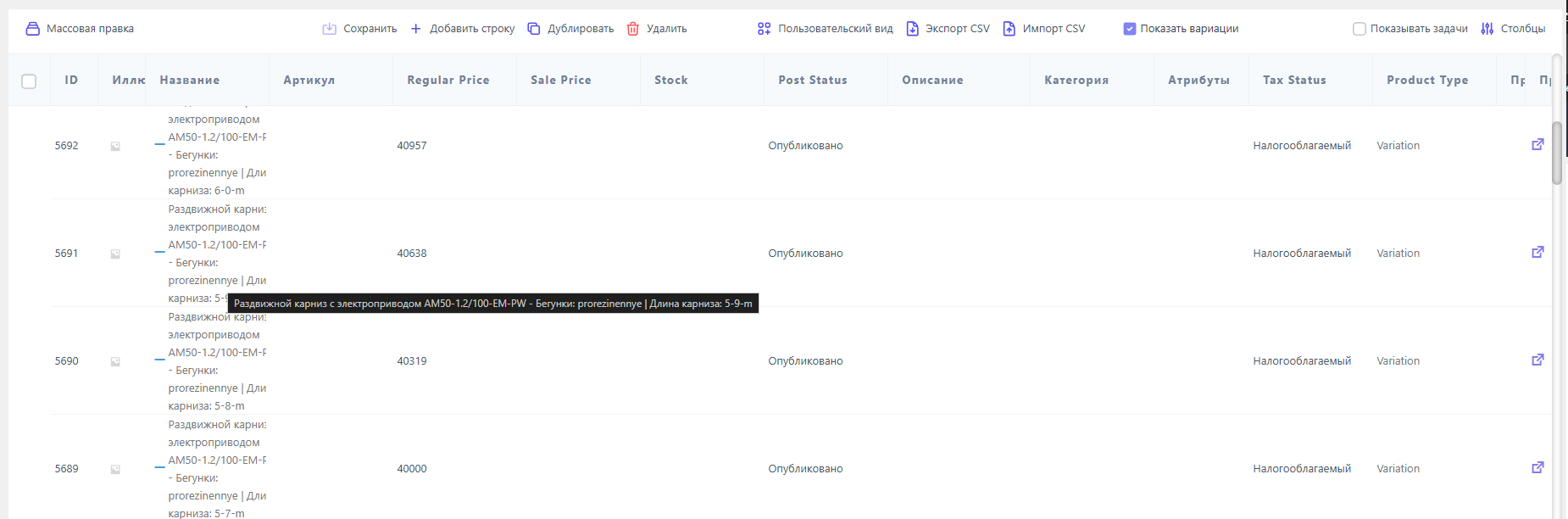
Task: Click the Импорт CSV button
Action: click(1043, 29)
